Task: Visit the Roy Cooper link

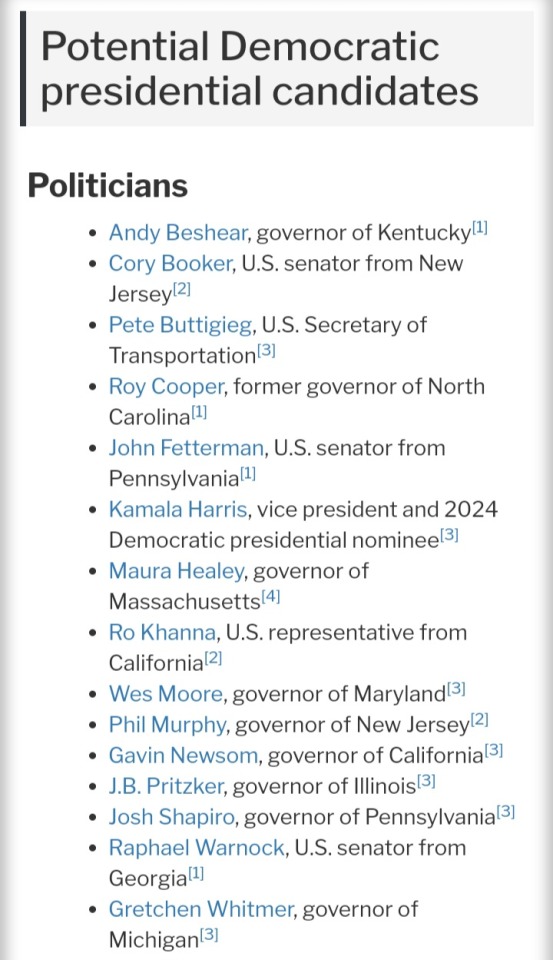Action: click(167, 386)
